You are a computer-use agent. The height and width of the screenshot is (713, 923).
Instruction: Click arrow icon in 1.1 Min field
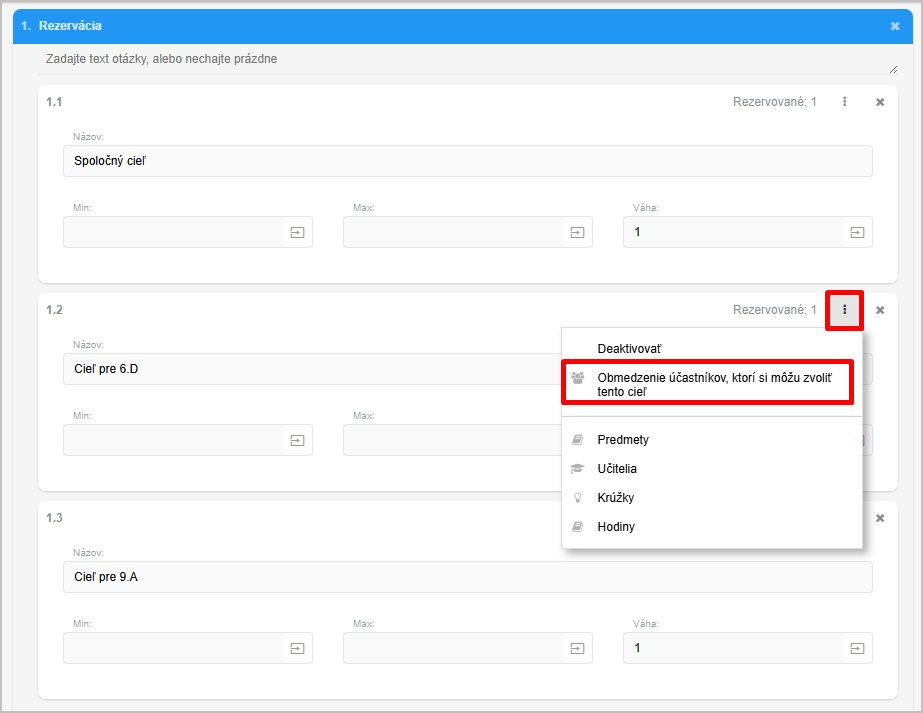(297, 232)
